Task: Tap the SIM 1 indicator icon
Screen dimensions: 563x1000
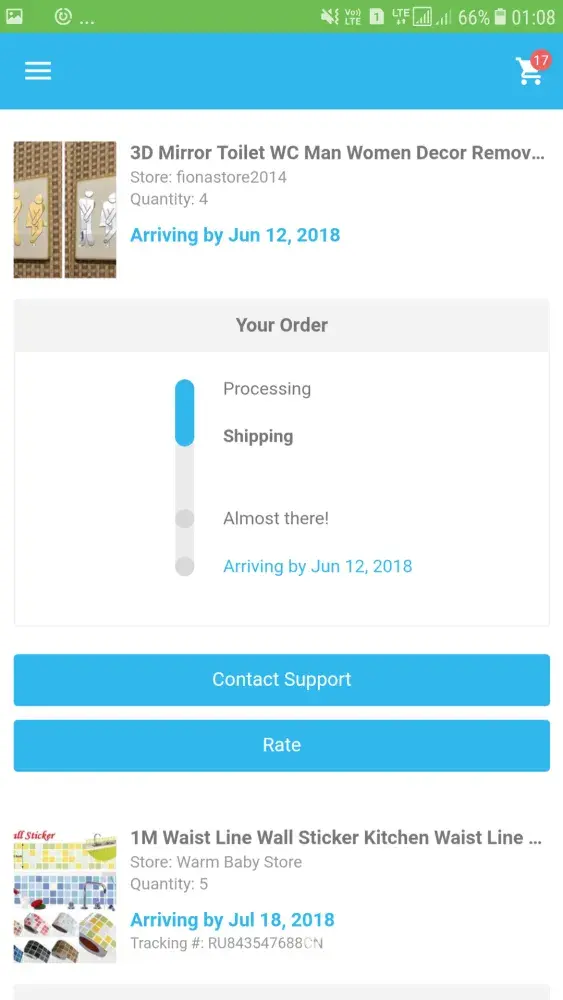Action: point(377,17)
